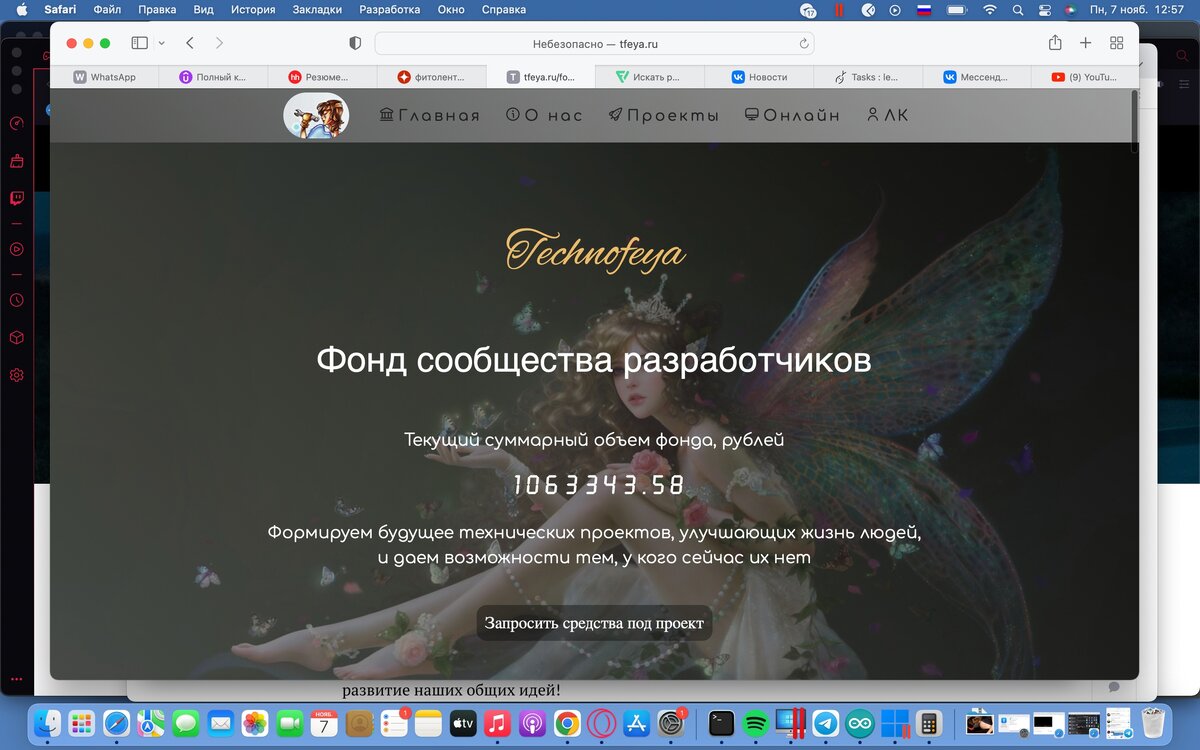
Task: Add a new Safari tab
Action: tap(1085, 43)
